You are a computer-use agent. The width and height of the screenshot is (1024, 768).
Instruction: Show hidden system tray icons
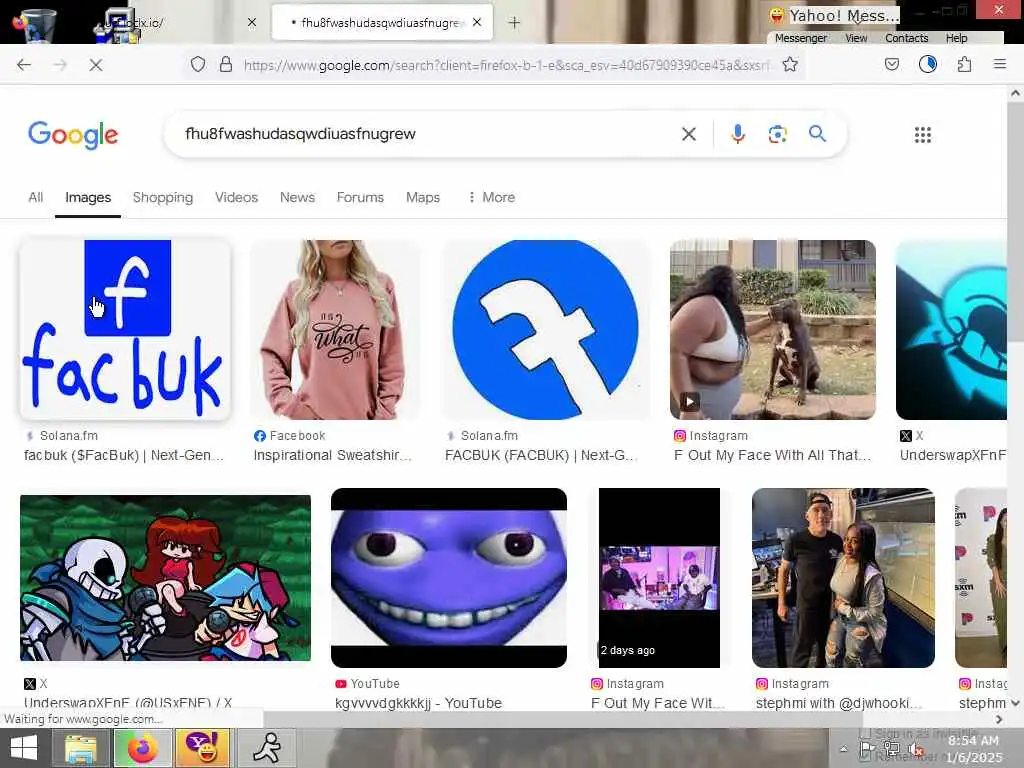coord(844,749)
